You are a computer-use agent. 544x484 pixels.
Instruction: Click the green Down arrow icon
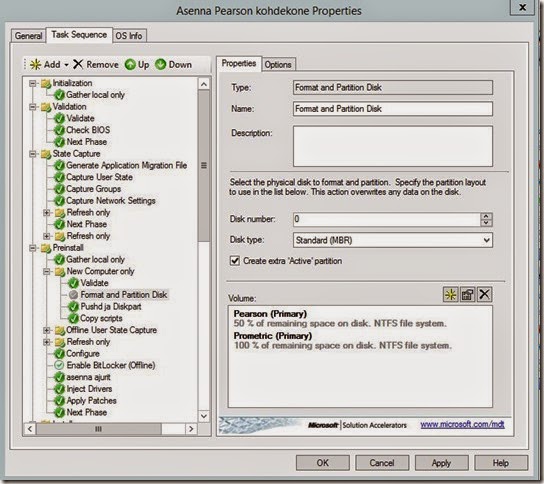[161, 64]
